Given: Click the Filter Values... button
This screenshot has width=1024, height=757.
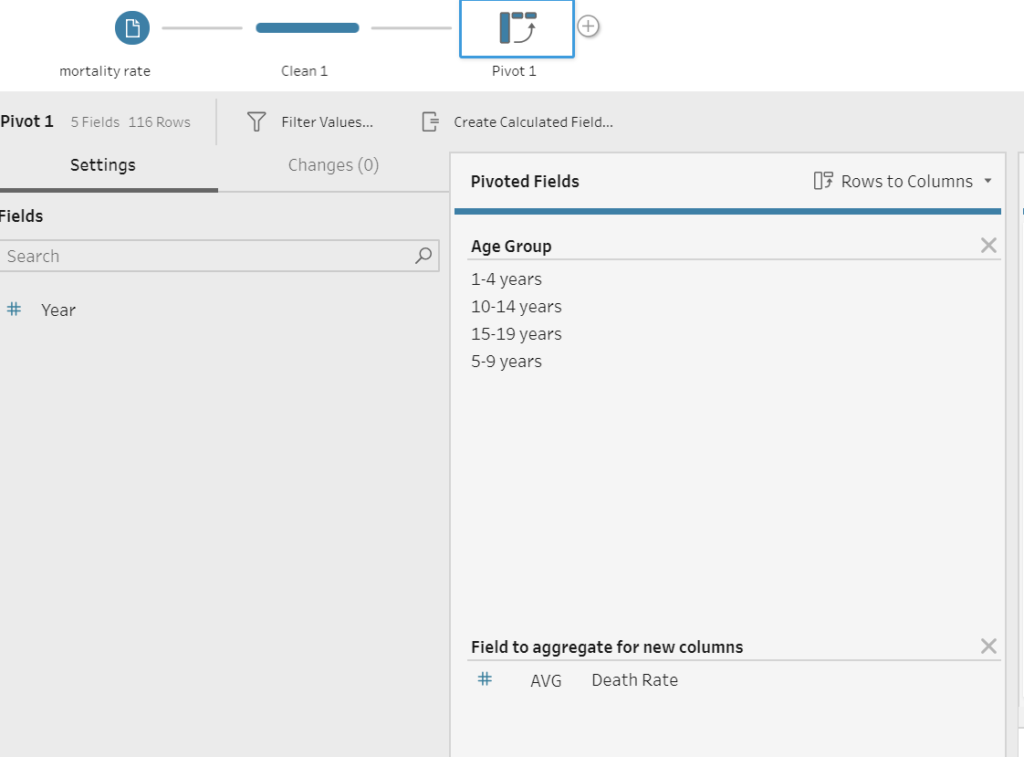Looking at the screenshot, I should click(327, 122).
